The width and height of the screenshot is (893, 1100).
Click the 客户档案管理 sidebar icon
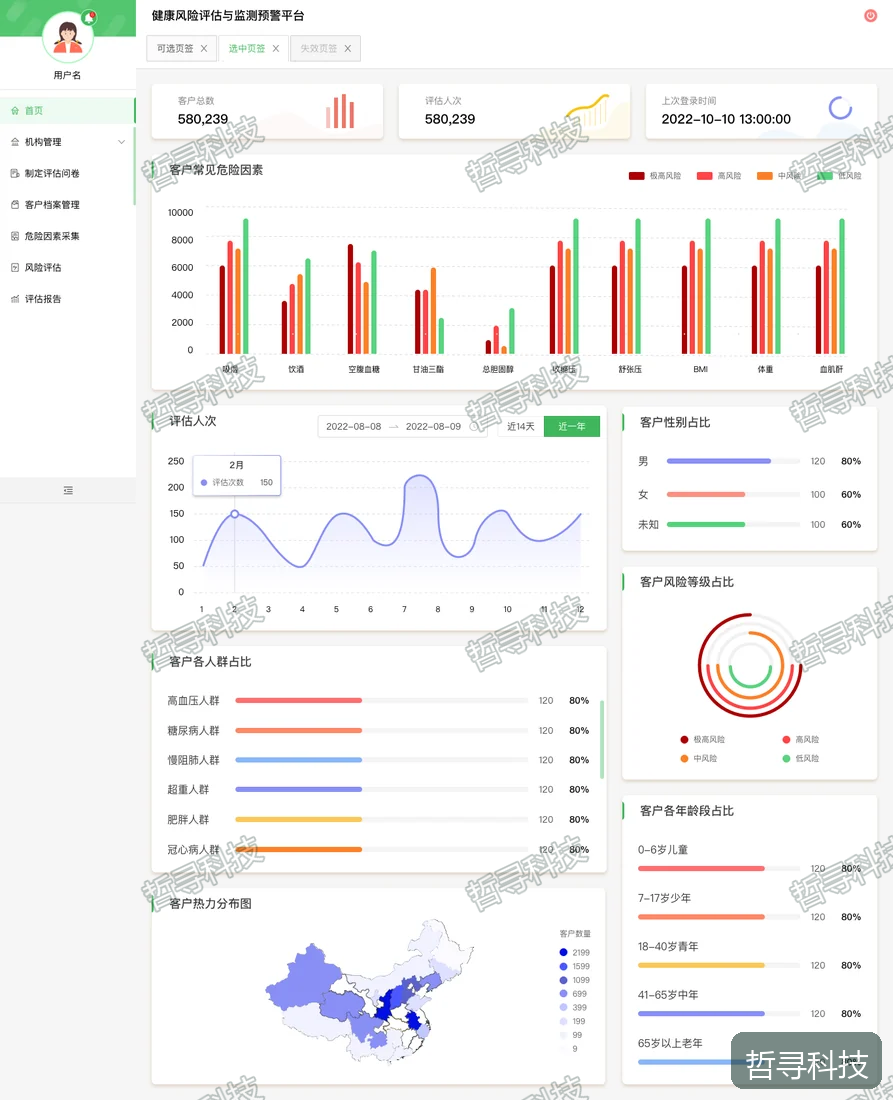(x=15, y=205)
